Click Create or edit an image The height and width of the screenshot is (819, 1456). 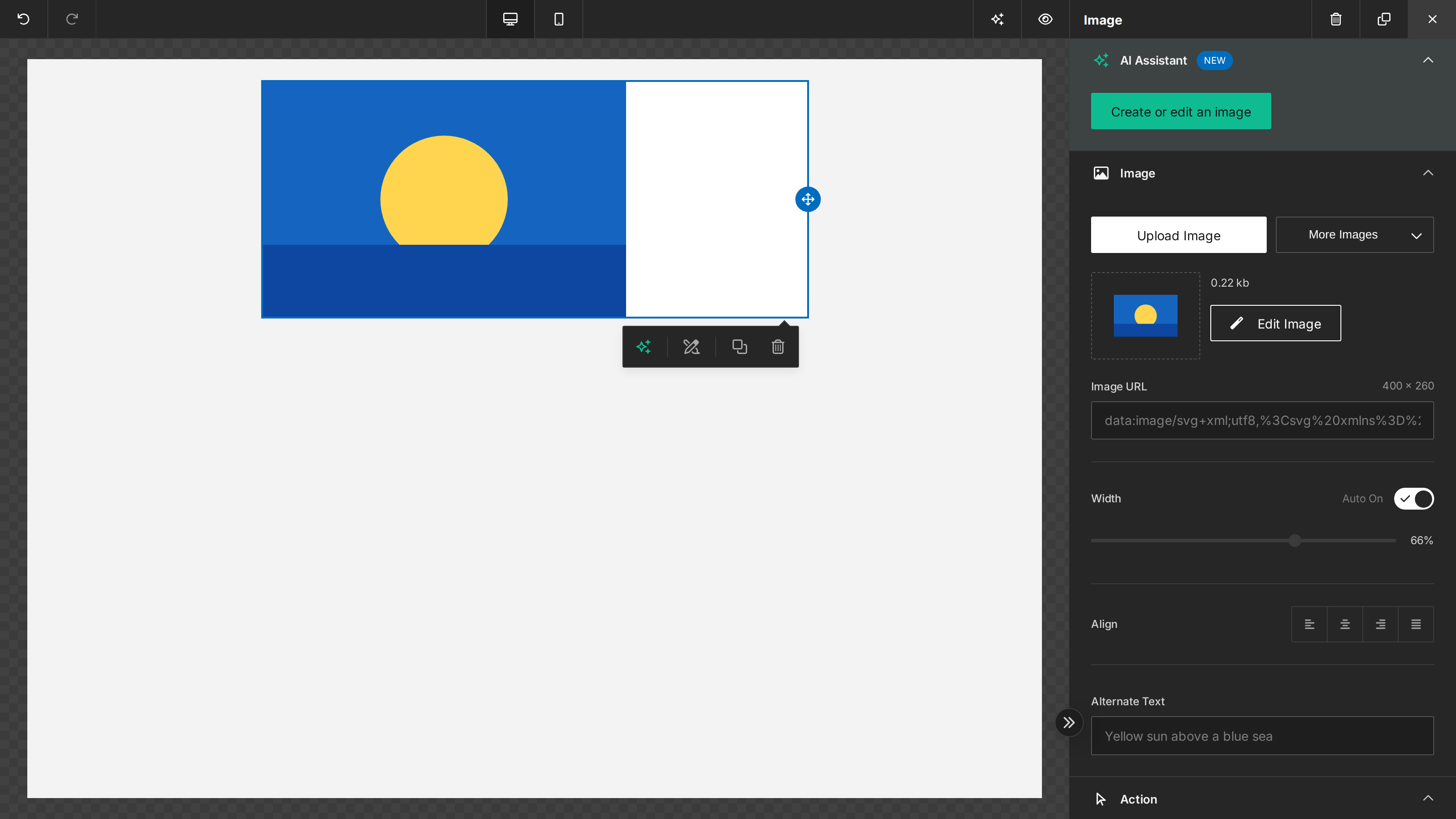[1181, 111]
